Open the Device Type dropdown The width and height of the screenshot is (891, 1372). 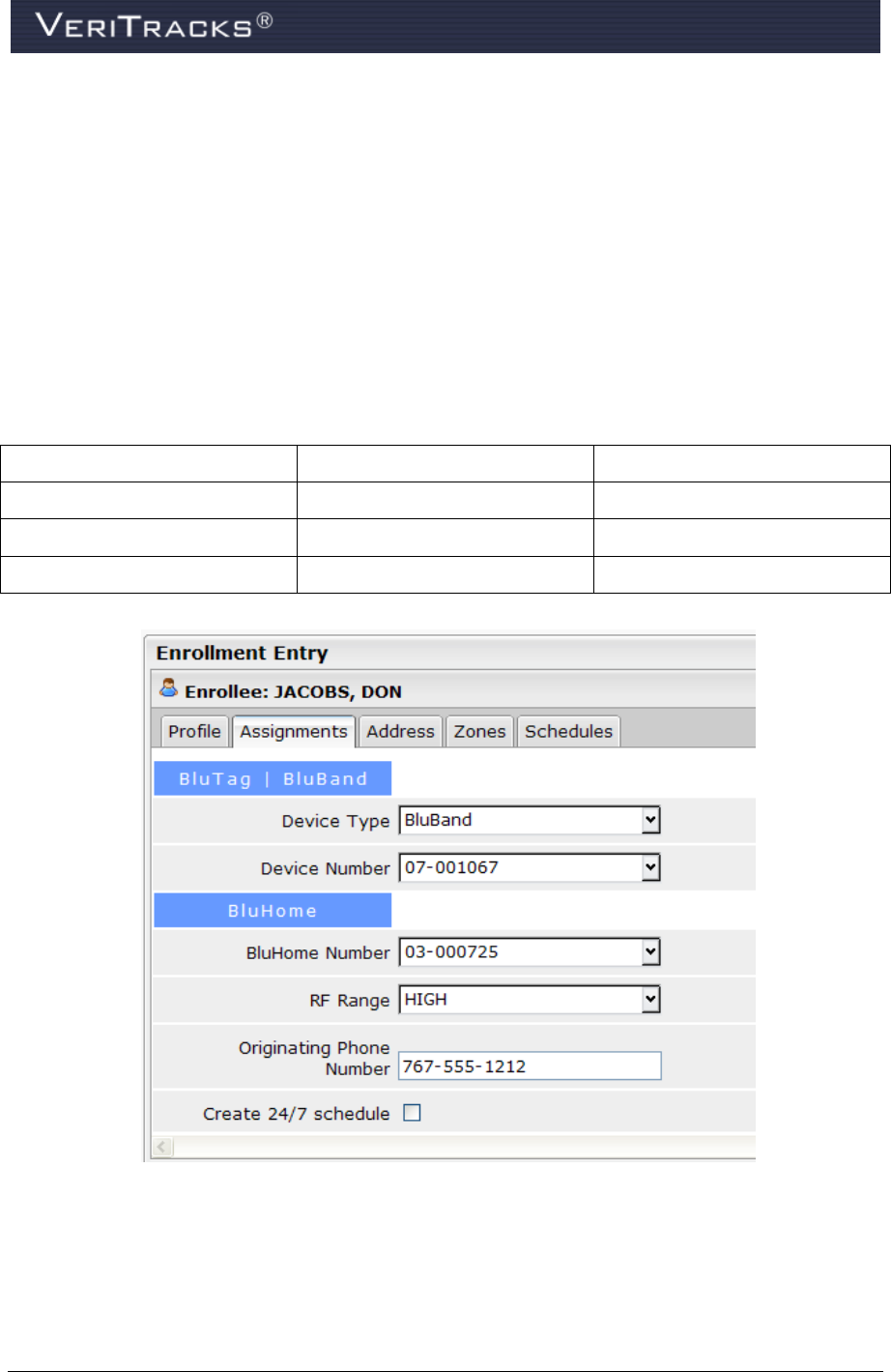[x=530, y=820]
